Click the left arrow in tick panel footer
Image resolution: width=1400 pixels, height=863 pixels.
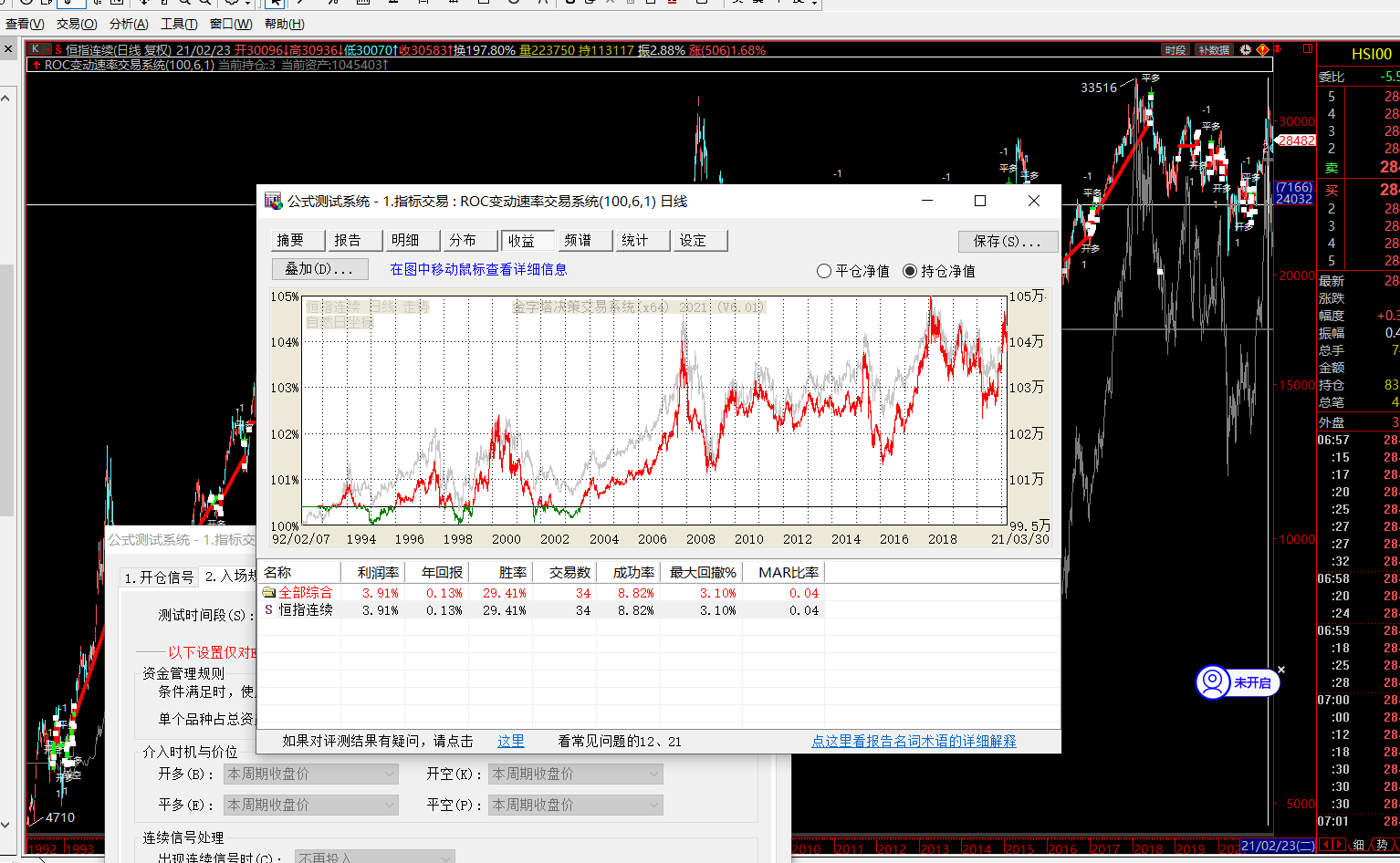[1327, 845]
